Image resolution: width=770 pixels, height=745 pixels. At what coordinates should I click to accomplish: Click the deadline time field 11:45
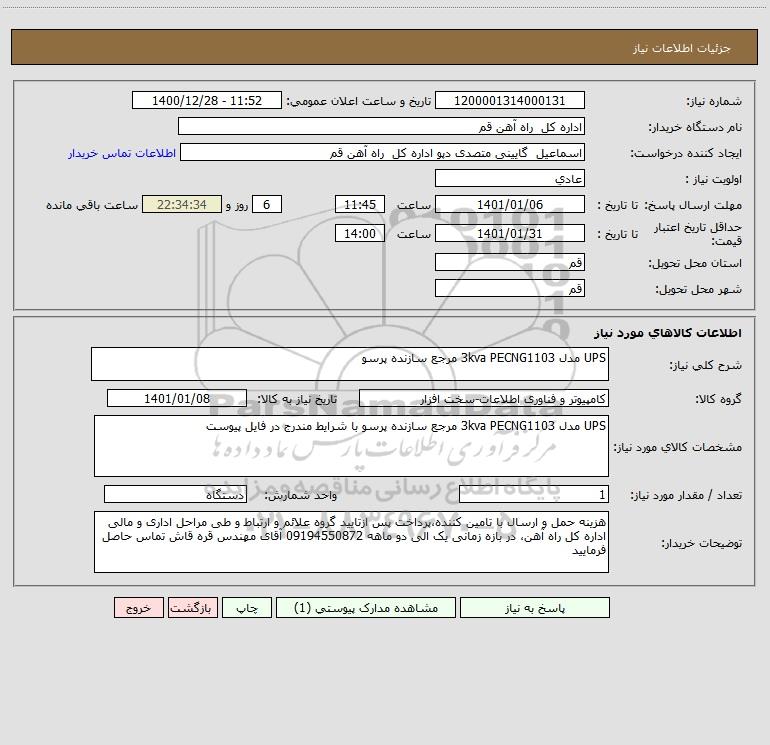point(359,204)
